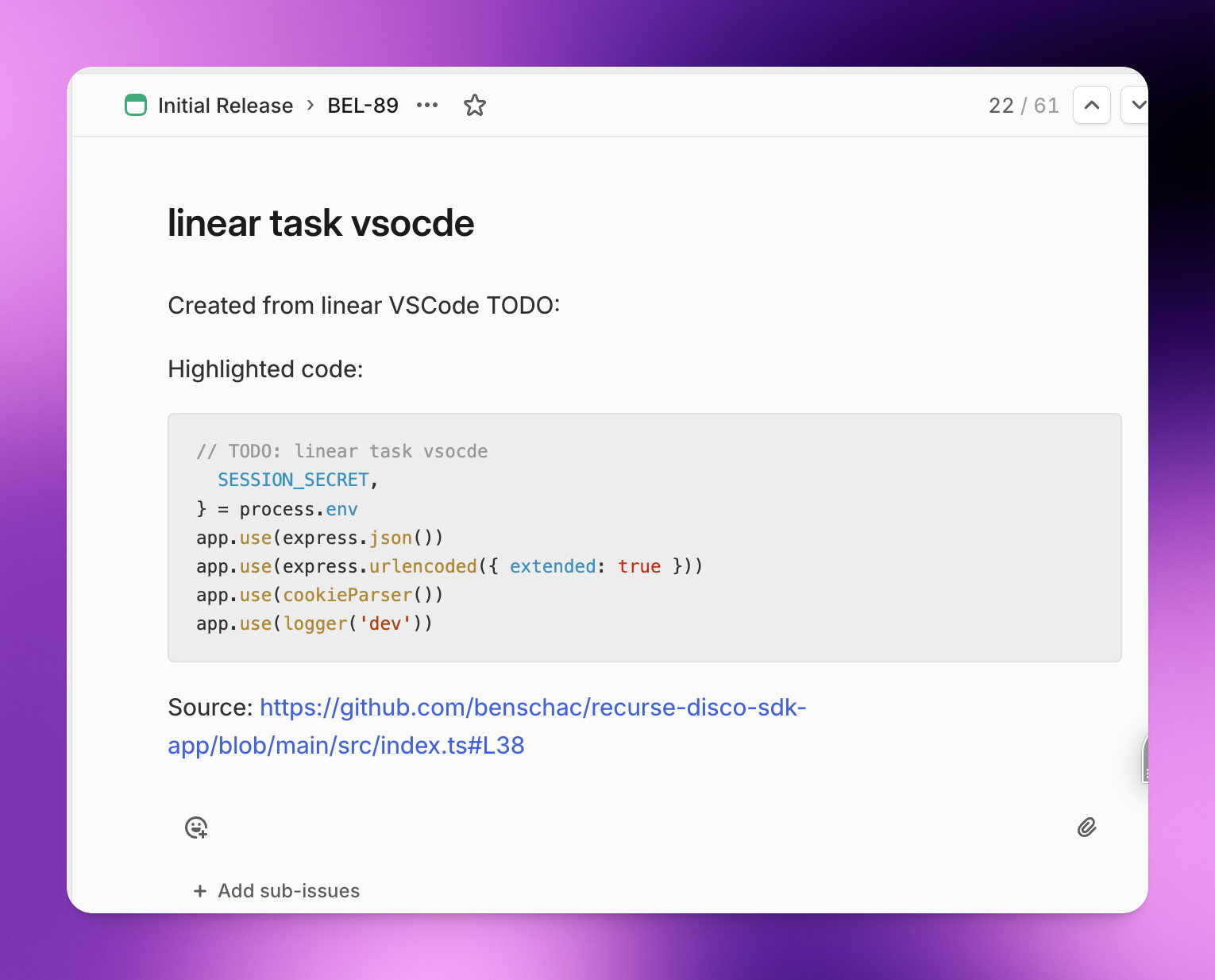Viewport: 1215px width, 980px height.
Task: Attach a file with the paperclip icon
Action: (1087, 828)
